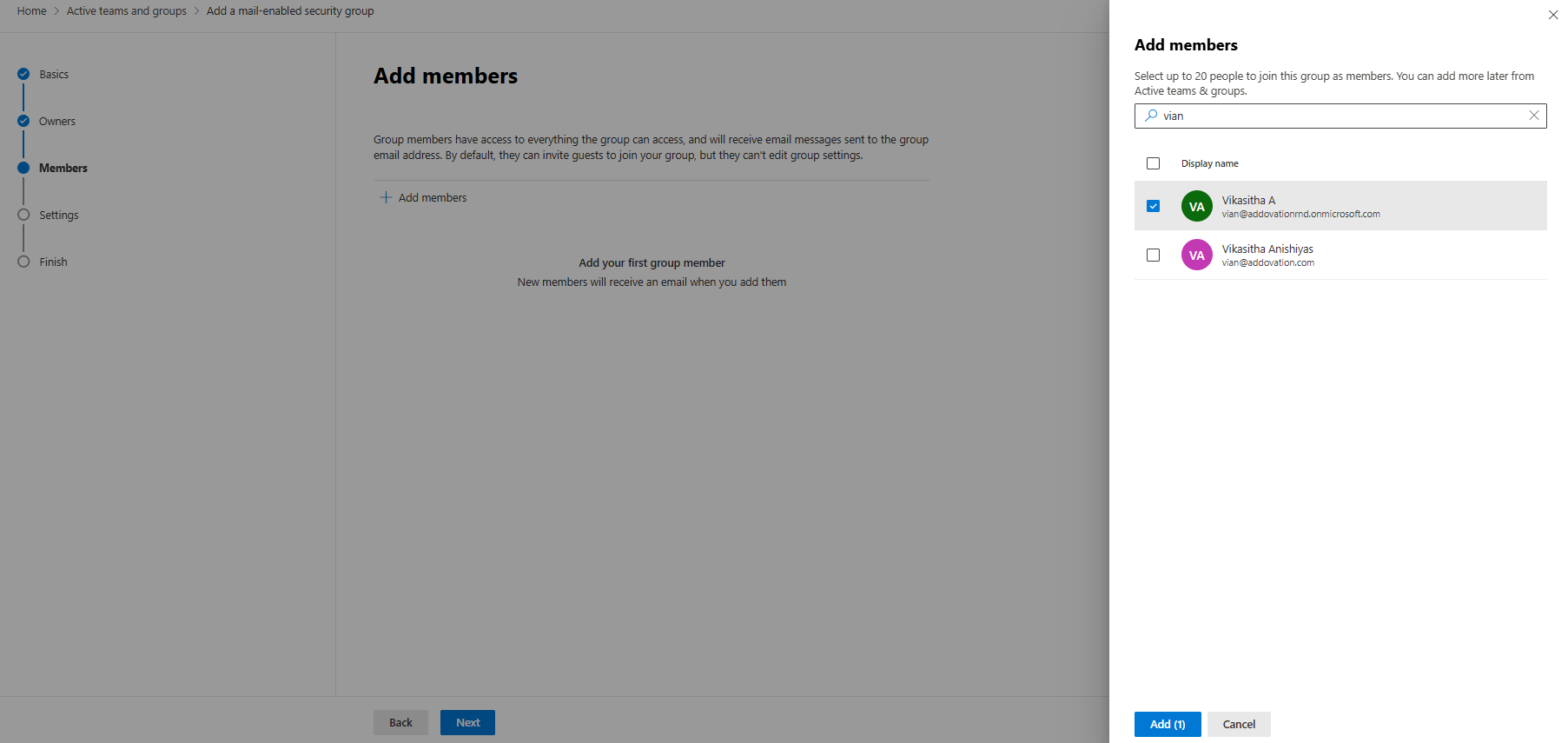Toggle the select all Display name checkbox
Screen dimensions: 1568x743
(1153, 163)
